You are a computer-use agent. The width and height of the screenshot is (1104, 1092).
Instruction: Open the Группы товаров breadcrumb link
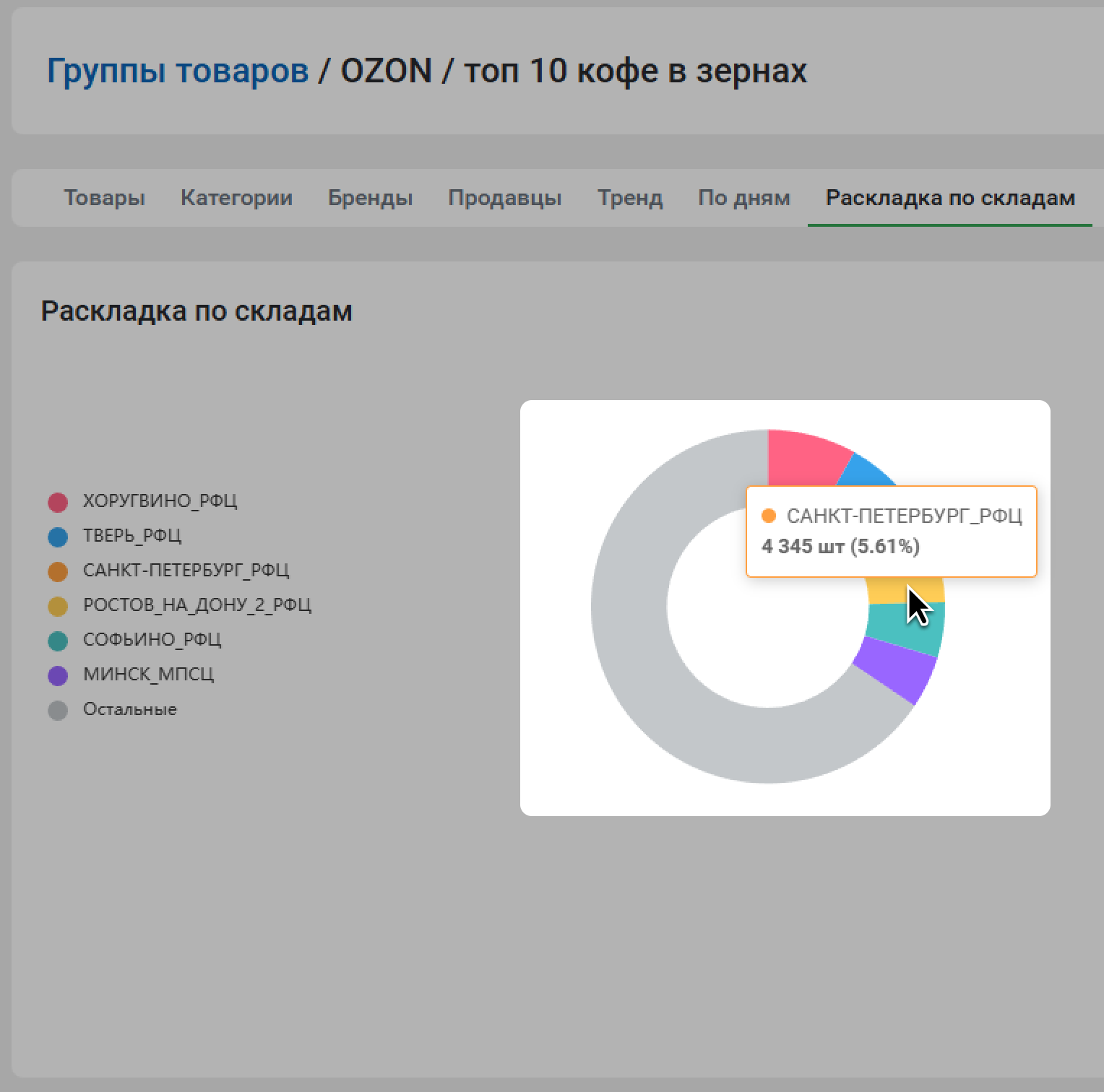(x=178, y=71)
